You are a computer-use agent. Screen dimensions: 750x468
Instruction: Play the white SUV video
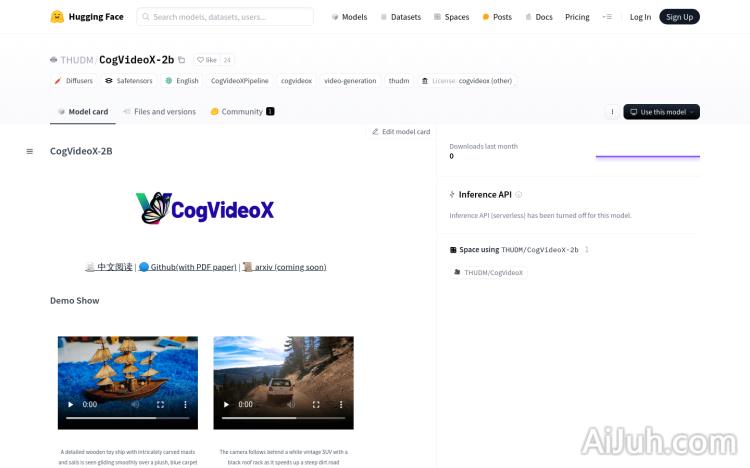(226, 404)
